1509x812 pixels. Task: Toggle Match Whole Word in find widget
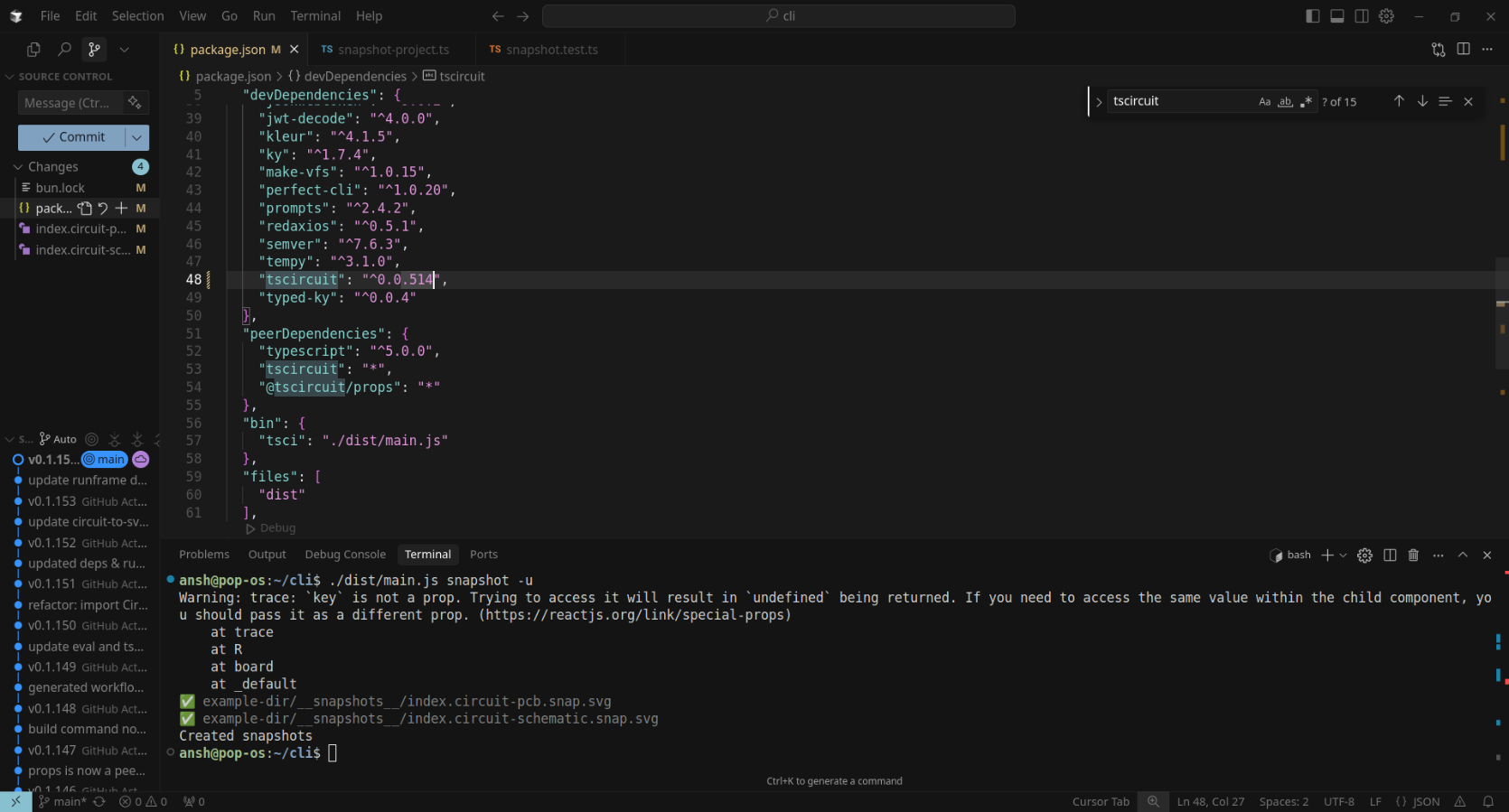[x=1285, y=102]
